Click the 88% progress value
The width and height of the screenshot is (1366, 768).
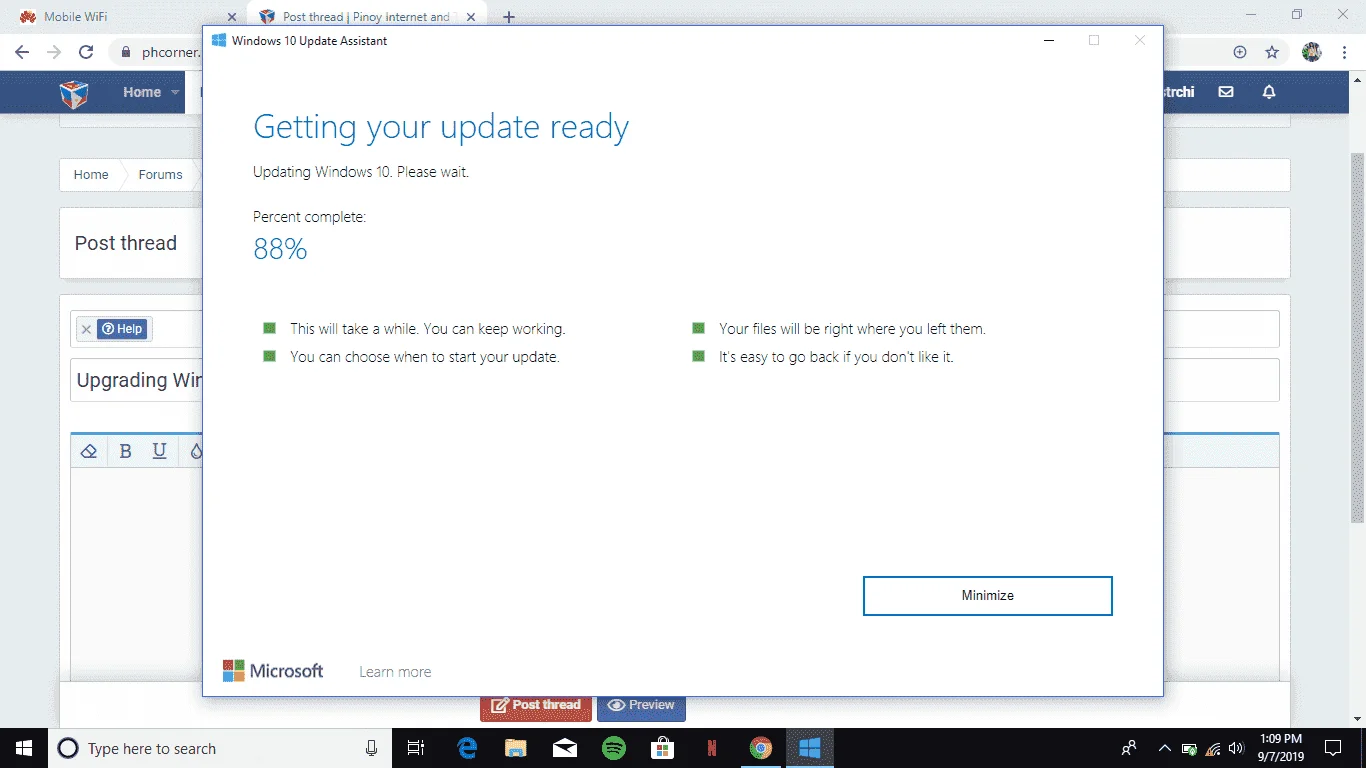pyautogui.click(x=280, y=249)
